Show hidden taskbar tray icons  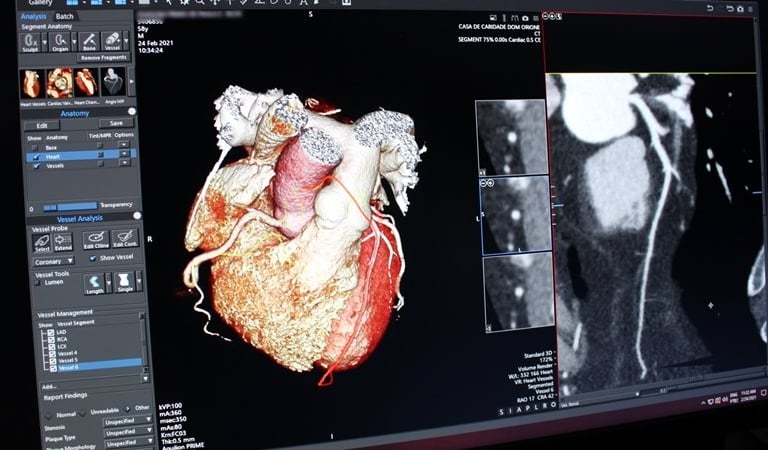(703, 403)
